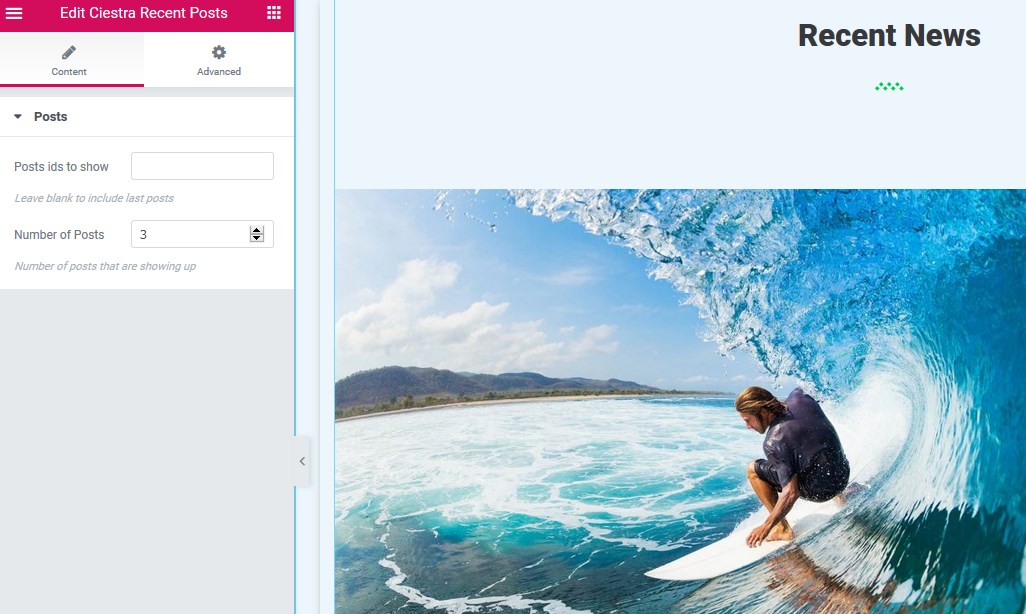Click the 'Leave blank to include last posts' hint
This screenshot has height=614, width=1026.
click(x=94, y=198)
